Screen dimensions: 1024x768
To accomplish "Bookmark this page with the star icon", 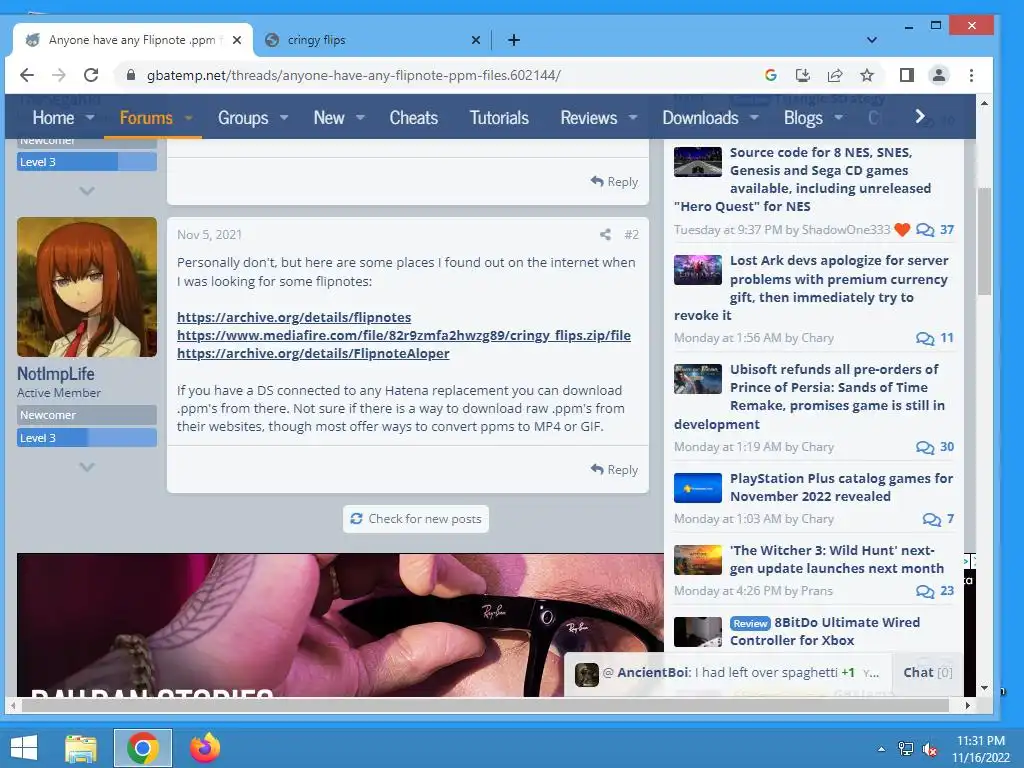I will click(x=867, y=75).
